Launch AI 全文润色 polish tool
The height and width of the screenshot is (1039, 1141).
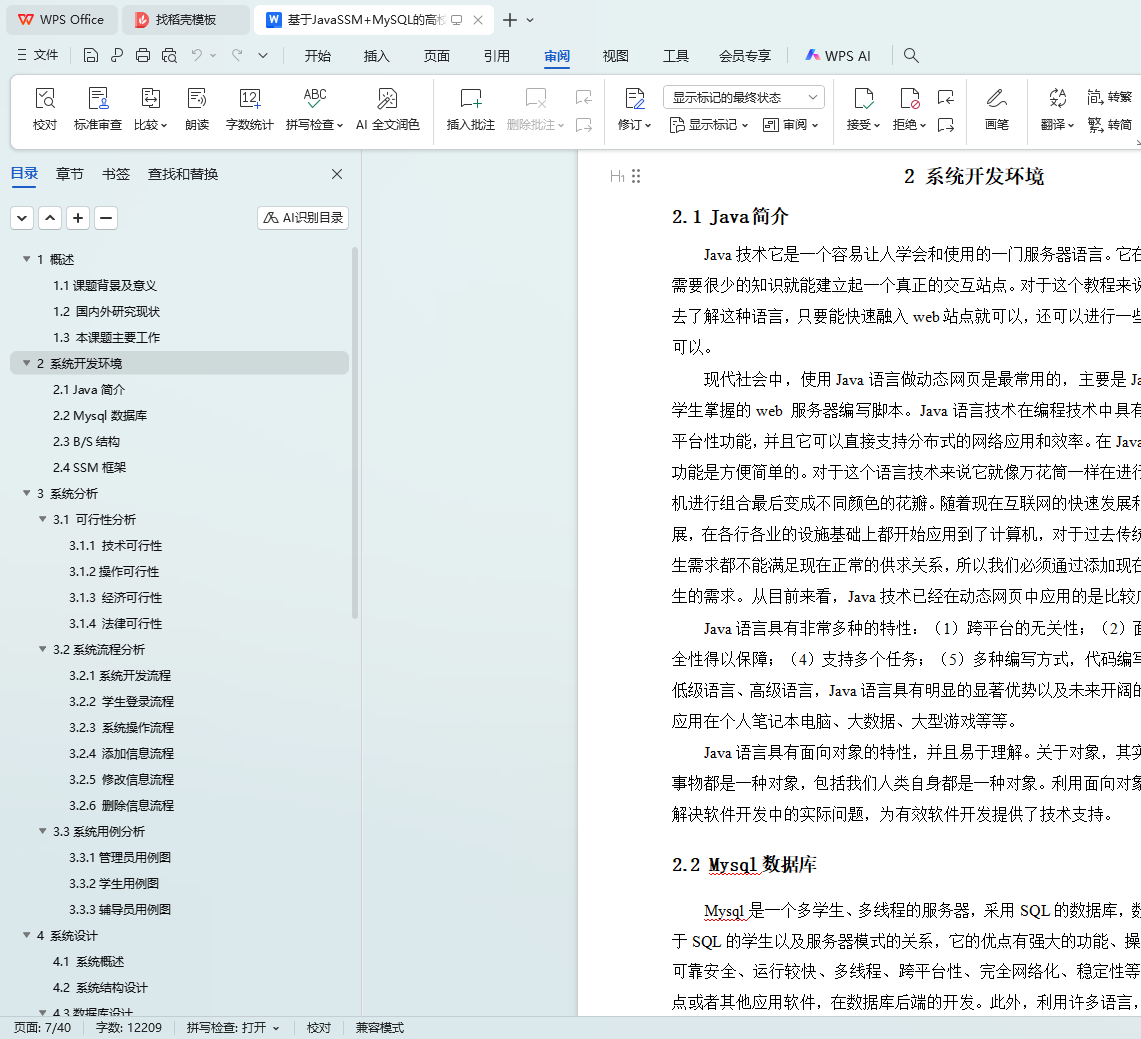pos(387,108)
